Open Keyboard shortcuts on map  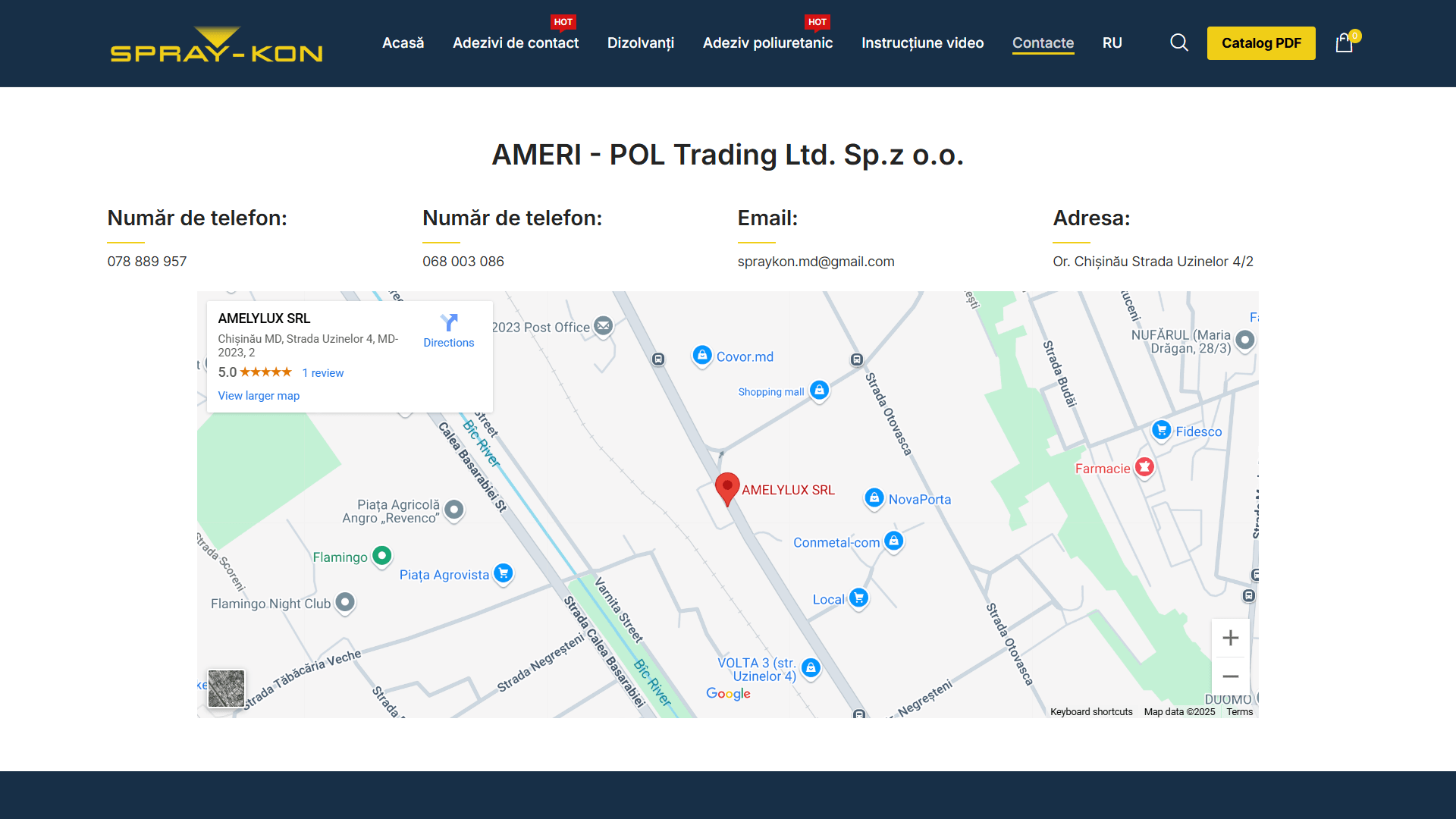tap(1091, 712)
